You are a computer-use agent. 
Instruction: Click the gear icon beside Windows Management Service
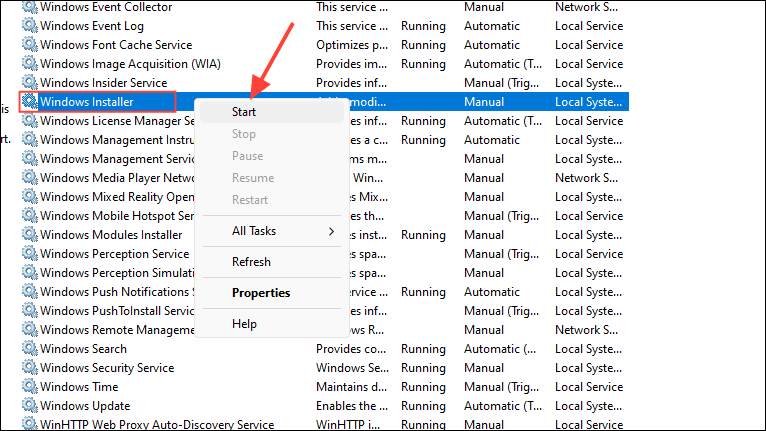tap(30, 159)
